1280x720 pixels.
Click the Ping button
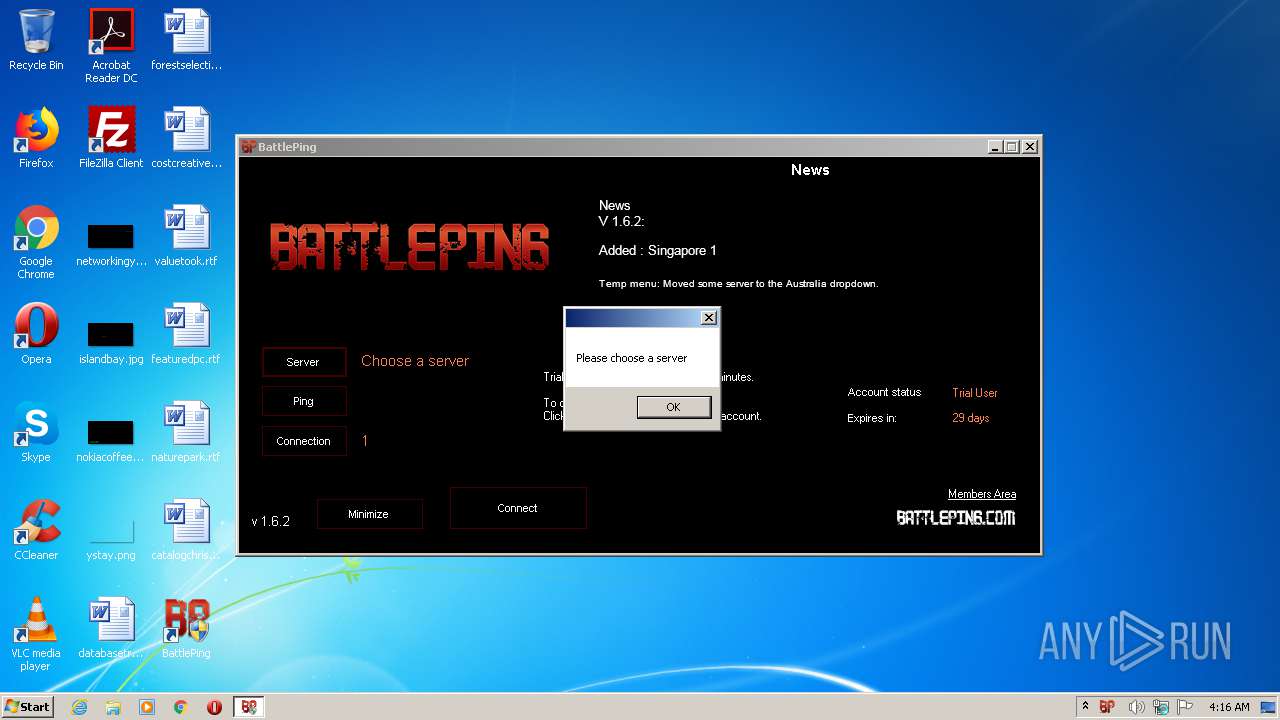pyautogui.click(x=303, y=401)
